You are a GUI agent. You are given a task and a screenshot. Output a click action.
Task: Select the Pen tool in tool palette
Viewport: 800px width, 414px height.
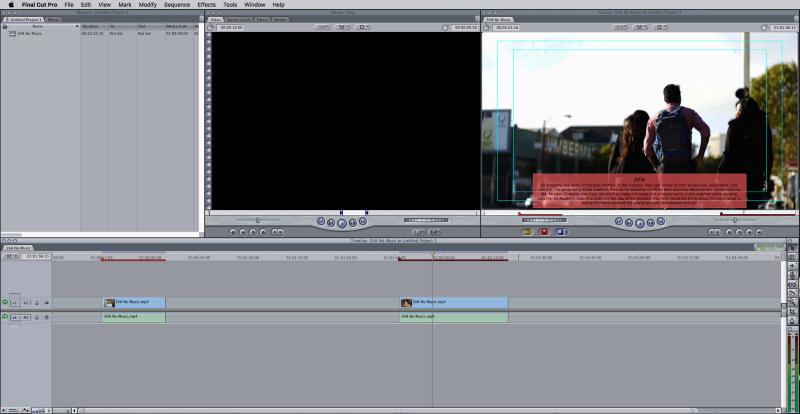click(x=791, y=316)
